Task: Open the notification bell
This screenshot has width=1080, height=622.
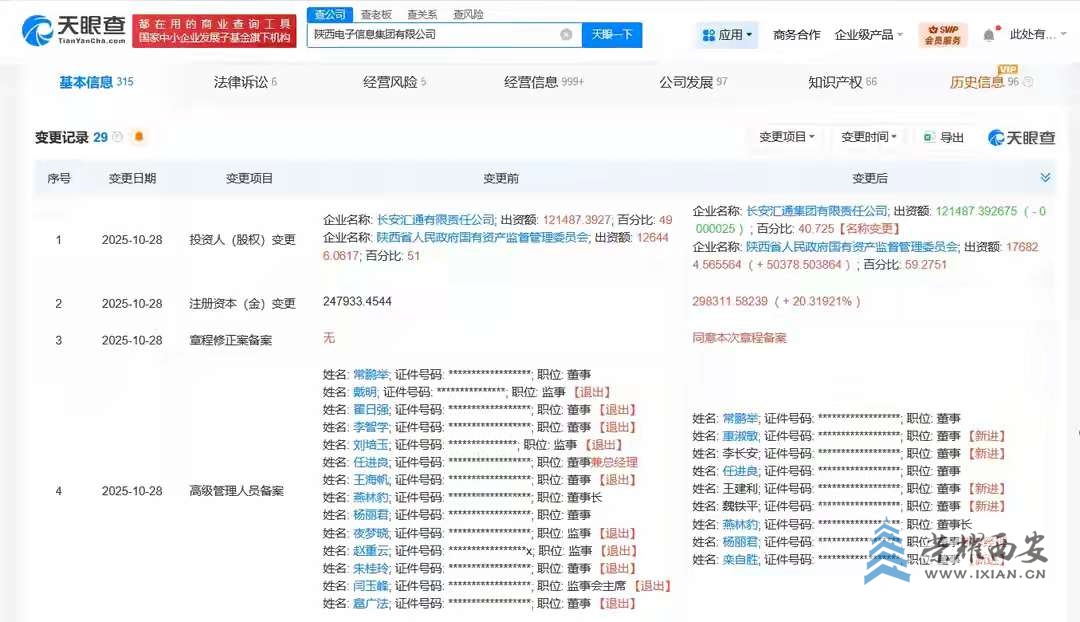Action: click(989, 35)
